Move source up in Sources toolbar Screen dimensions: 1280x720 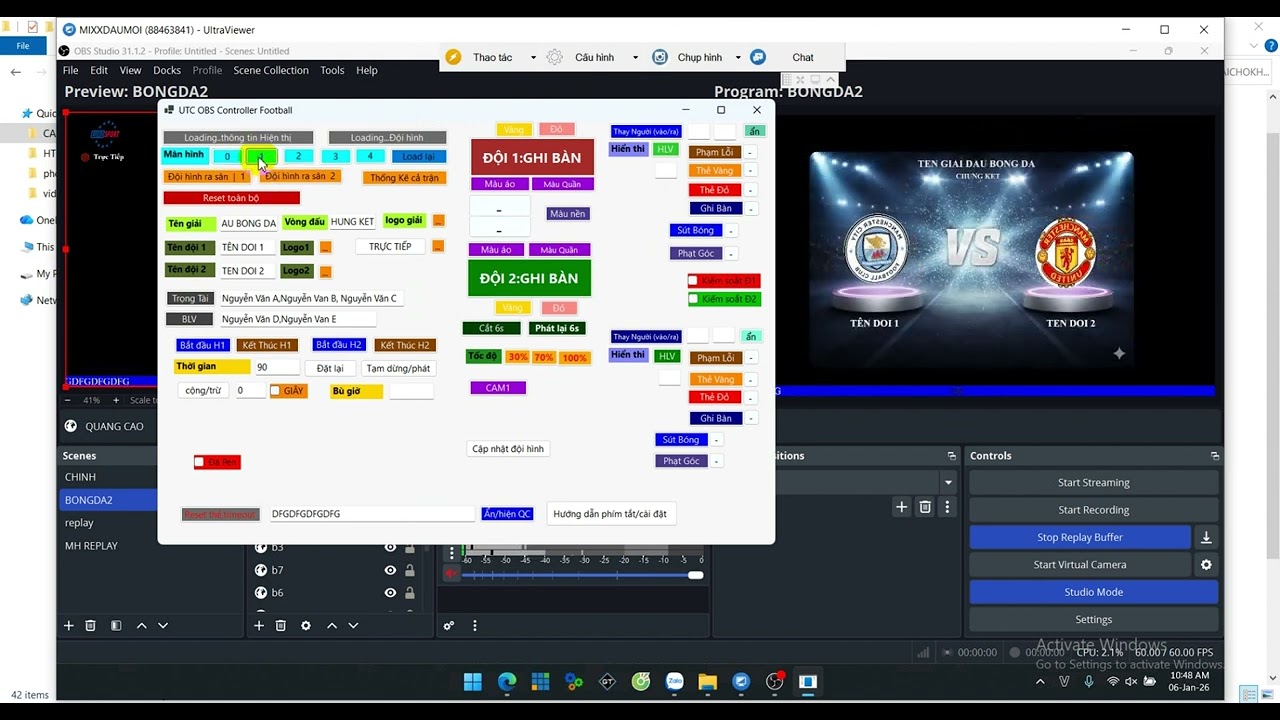[332, 625]
